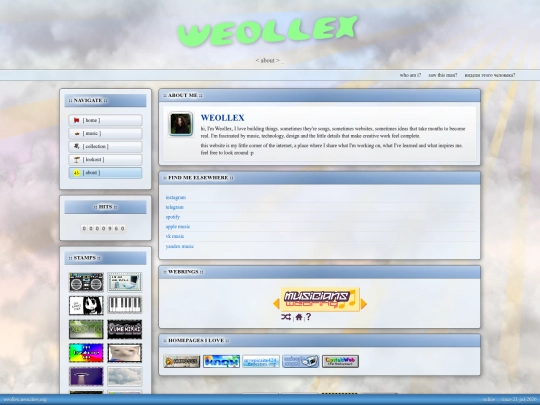The height and width of the screenshot is (405, 540).
Task: Click the icon beside collection
Action: click(x=76, y=146)
